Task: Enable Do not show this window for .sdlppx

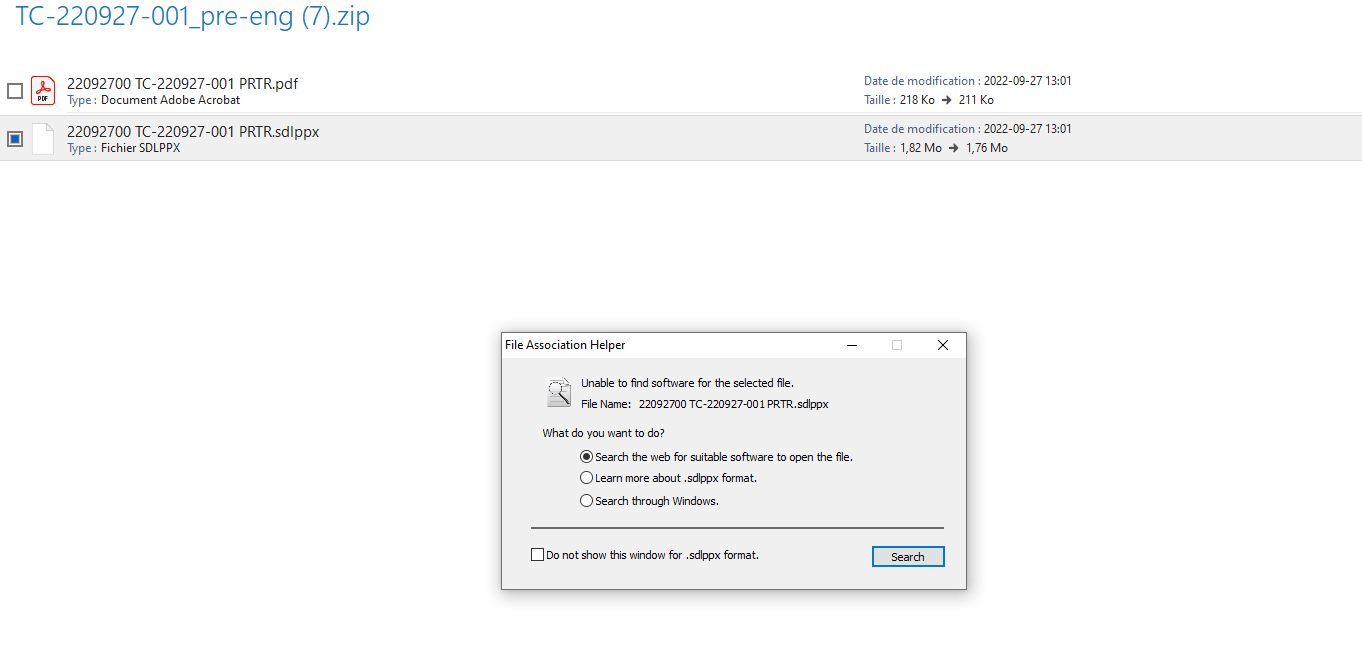Action: [x=537, y=554]
